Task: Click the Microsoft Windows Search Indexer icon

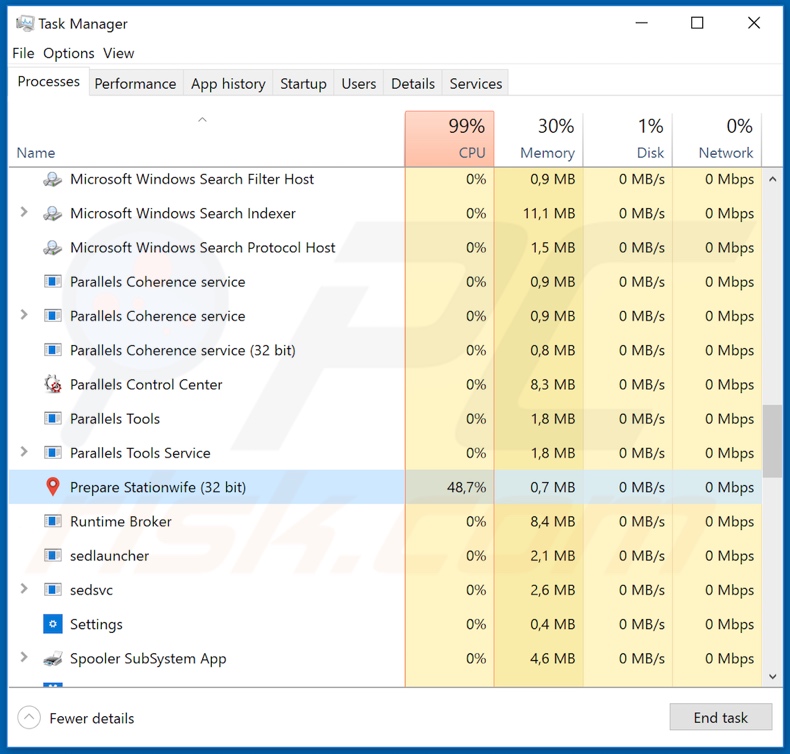Action: tap(52, 214)
